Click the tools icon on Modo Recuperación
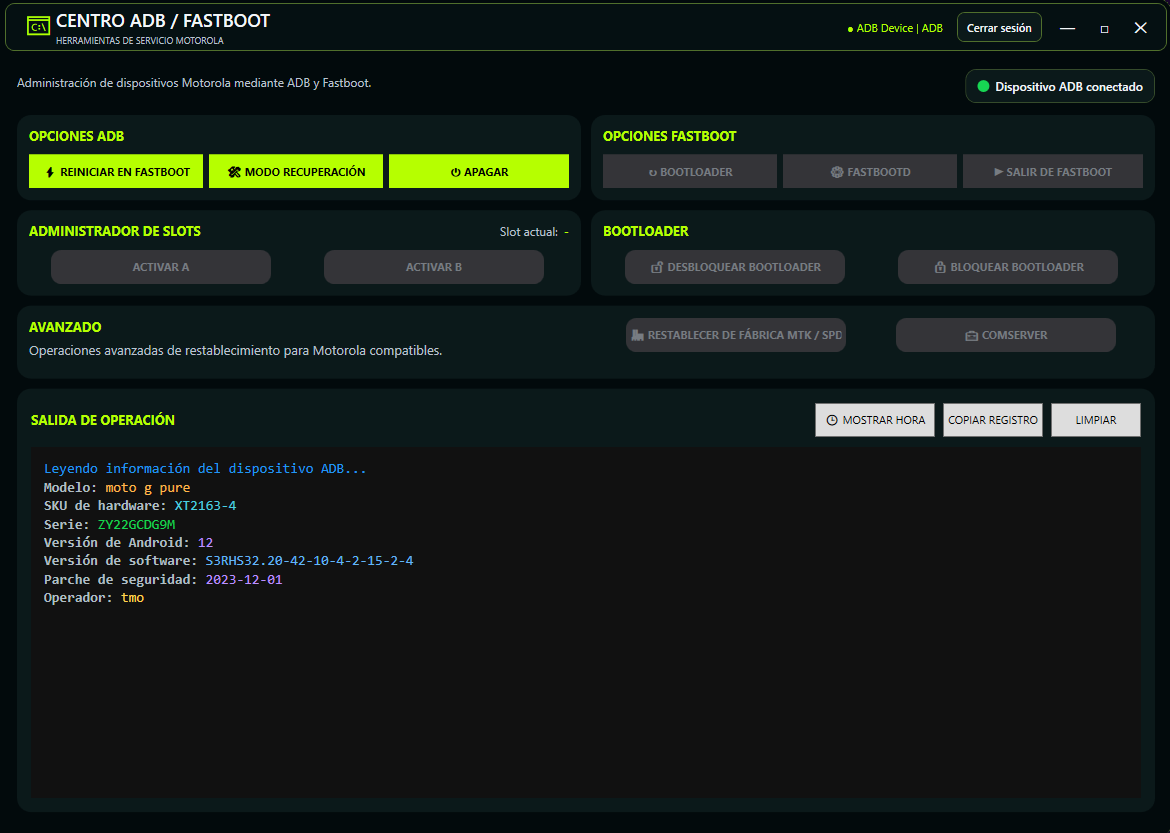Viewport: 1170px width, 833px height. pyautogui.click(x=234, y=172)
